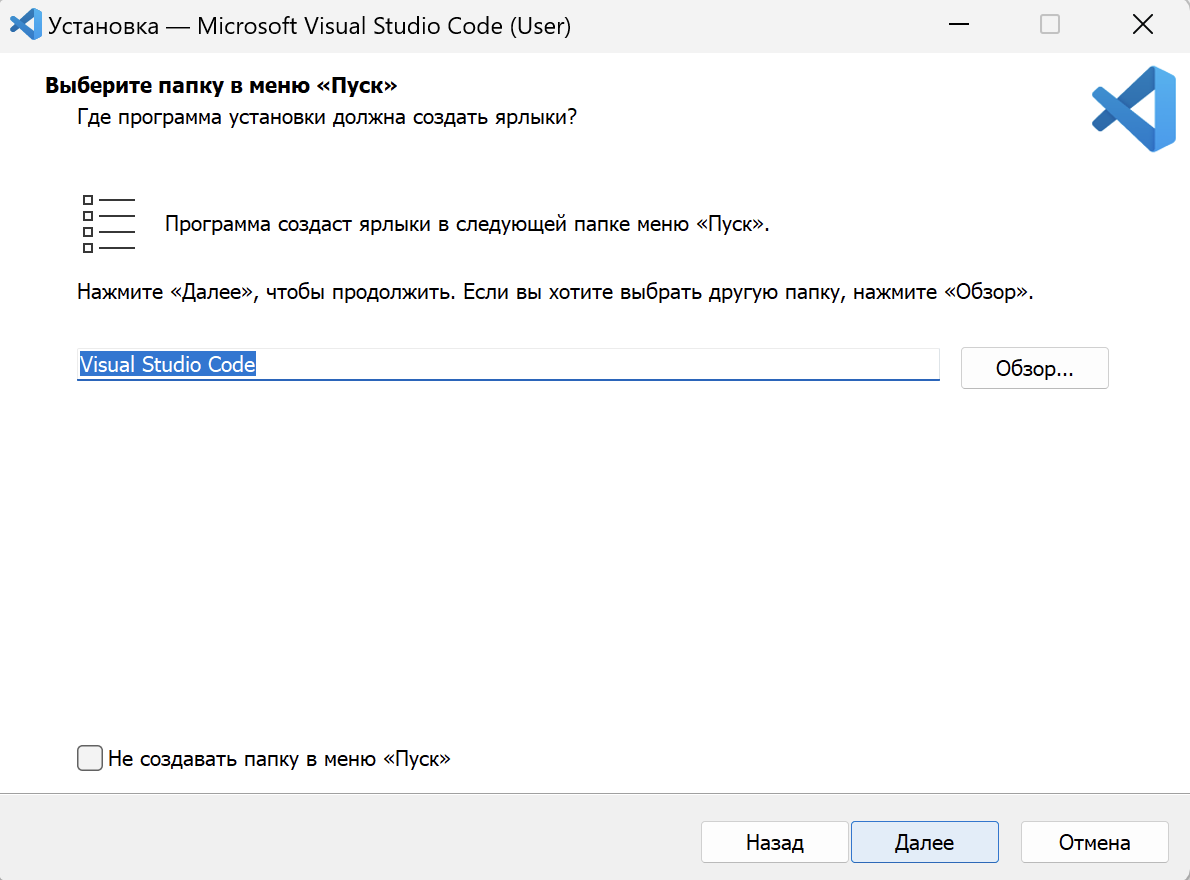Close the setup window with X
Image resolution: width=1190 pixels, height=880 pixels.
(x=1142, y=25)
